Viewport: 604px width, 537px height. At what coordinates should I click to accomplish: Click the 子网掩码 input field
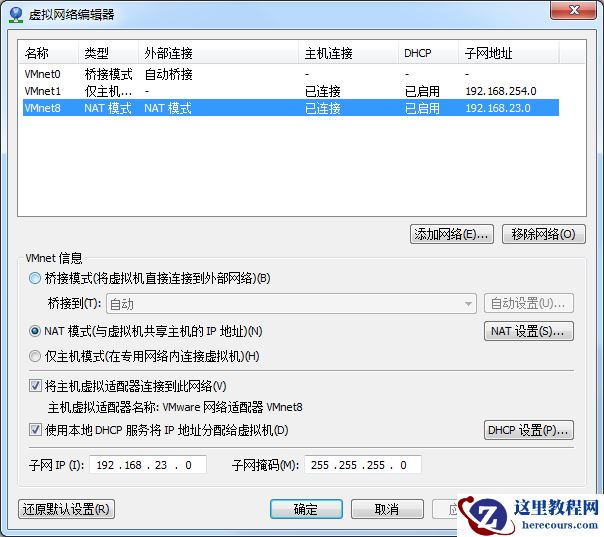[363, 465]
